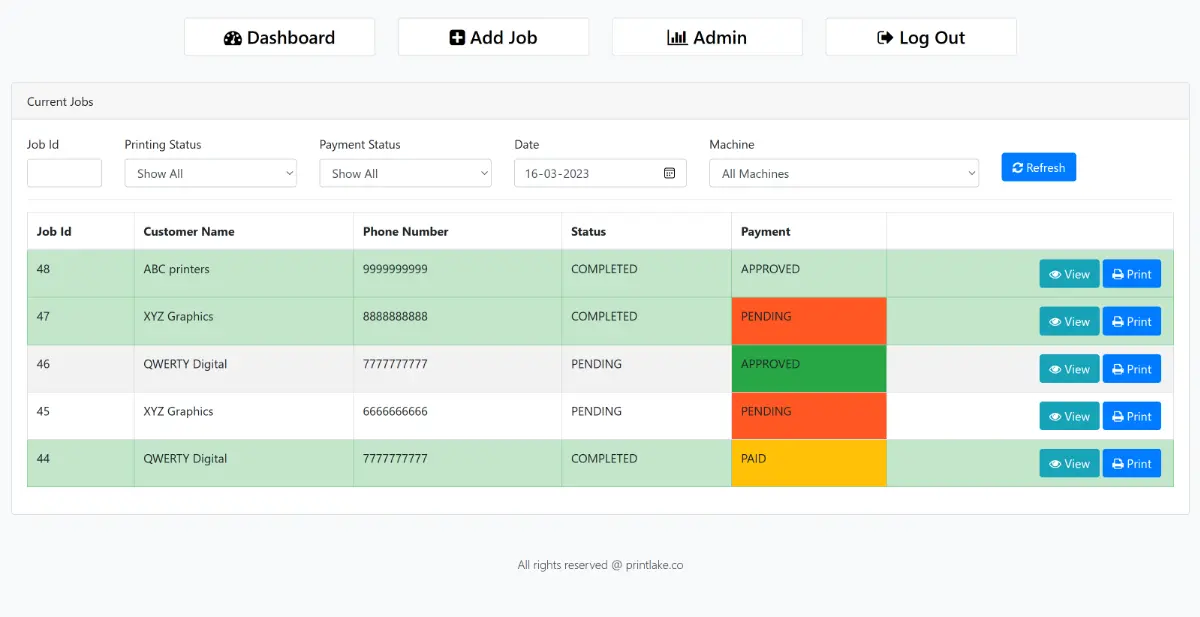Viewport: 1200px width, 617px height.
Task: View details of job 46 QWERTY Digital
Action: click(1068, 368)
